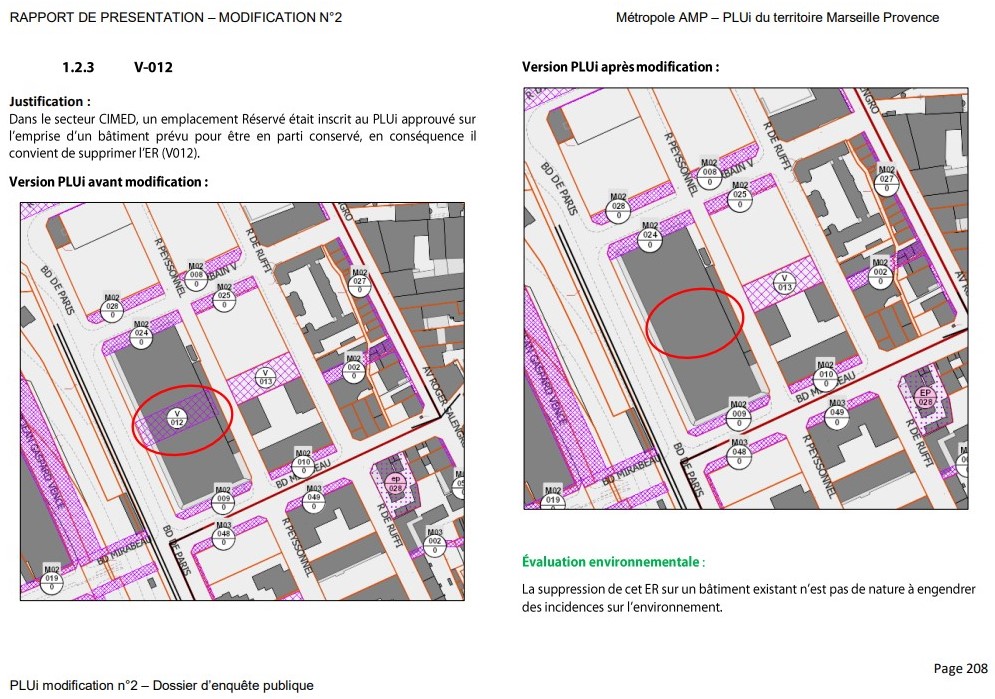Click the 'M02 027' marker on the before-modification map

point(360,282)
